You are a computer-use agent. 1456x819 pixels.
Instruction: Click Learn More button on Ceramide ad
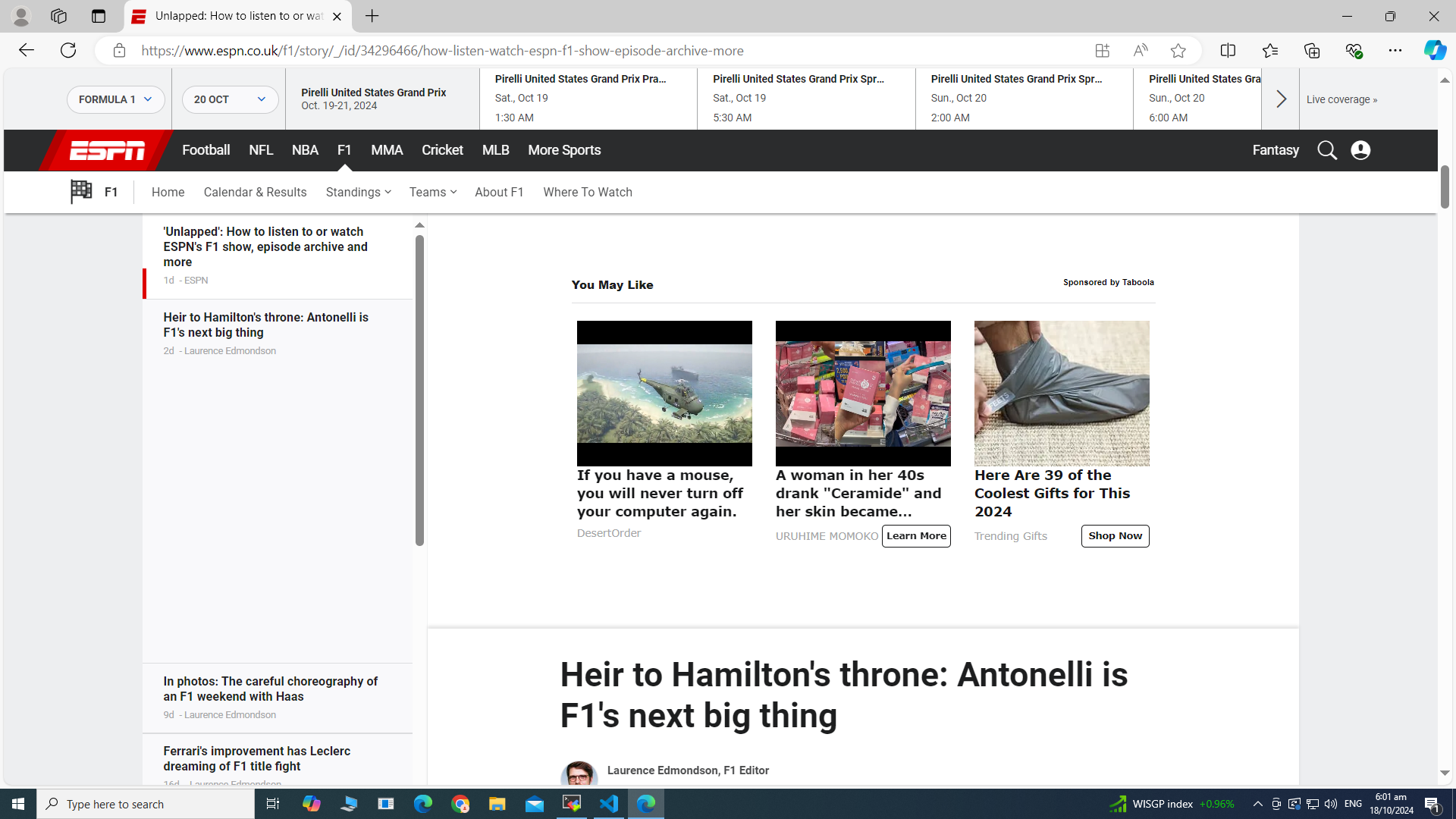(x=916, y=536)
